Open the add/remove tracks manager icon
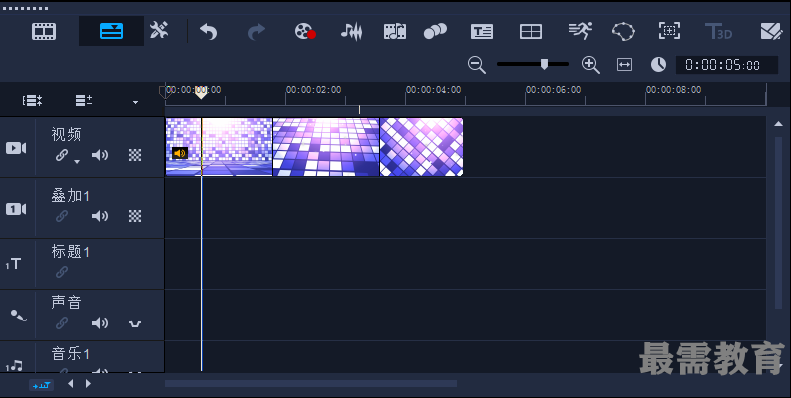 (84, 100)
